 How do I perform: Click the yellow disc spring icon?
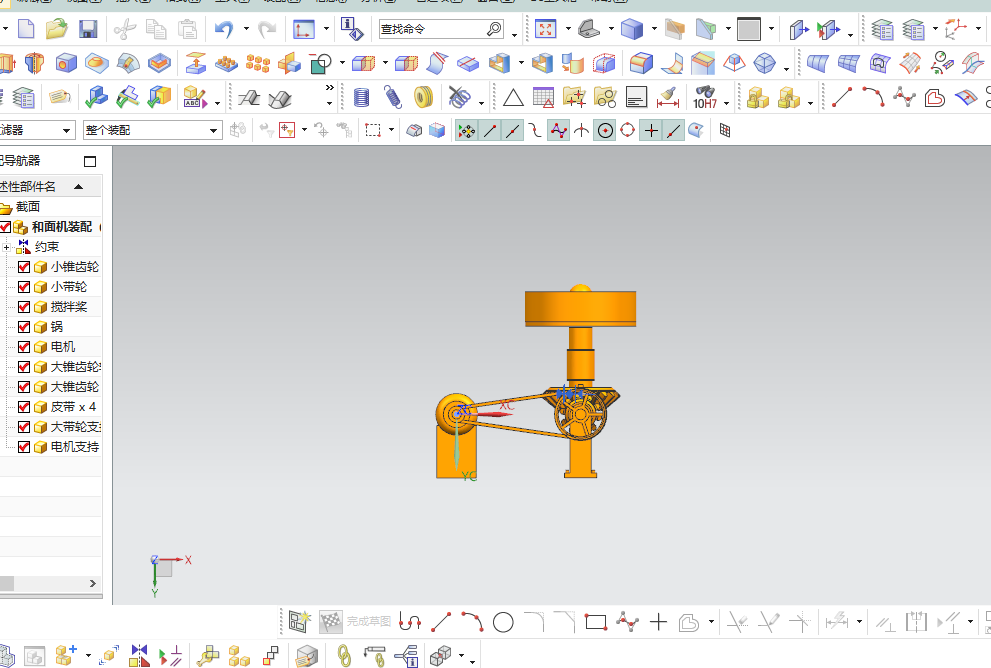(423, 97)
